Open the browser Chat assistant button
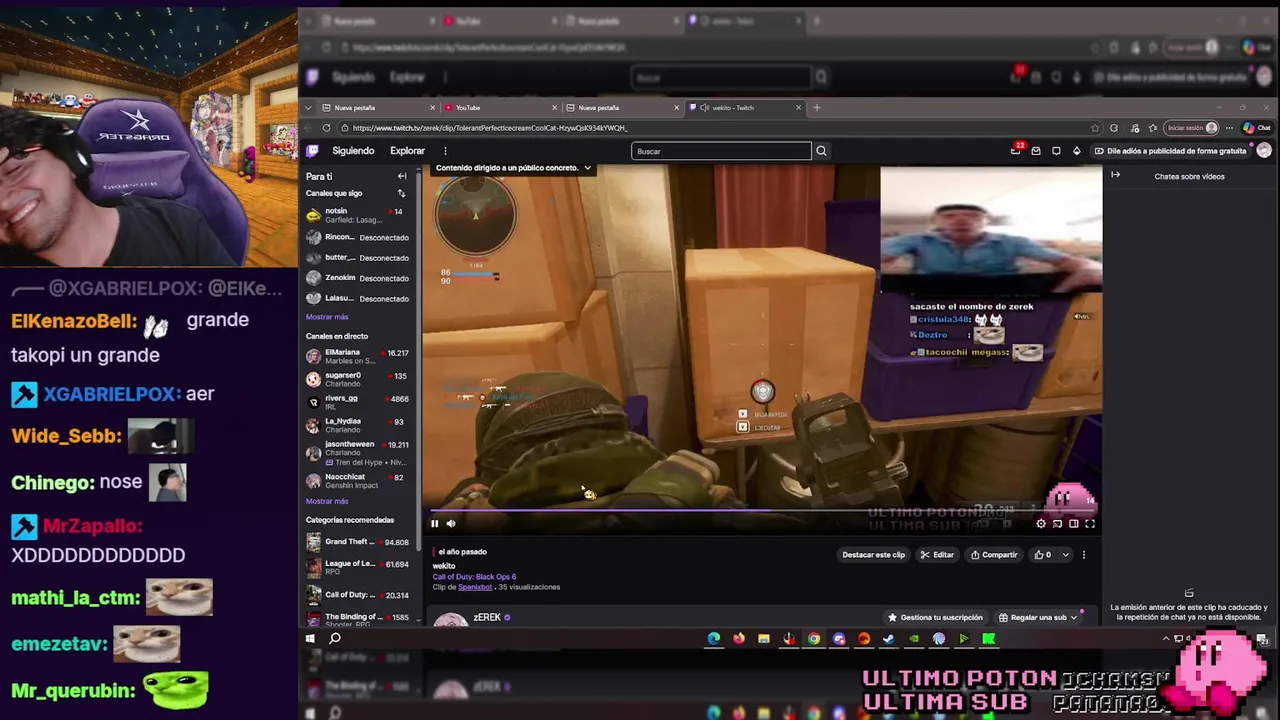The image size is (1280, 720). coord(1257,128)
